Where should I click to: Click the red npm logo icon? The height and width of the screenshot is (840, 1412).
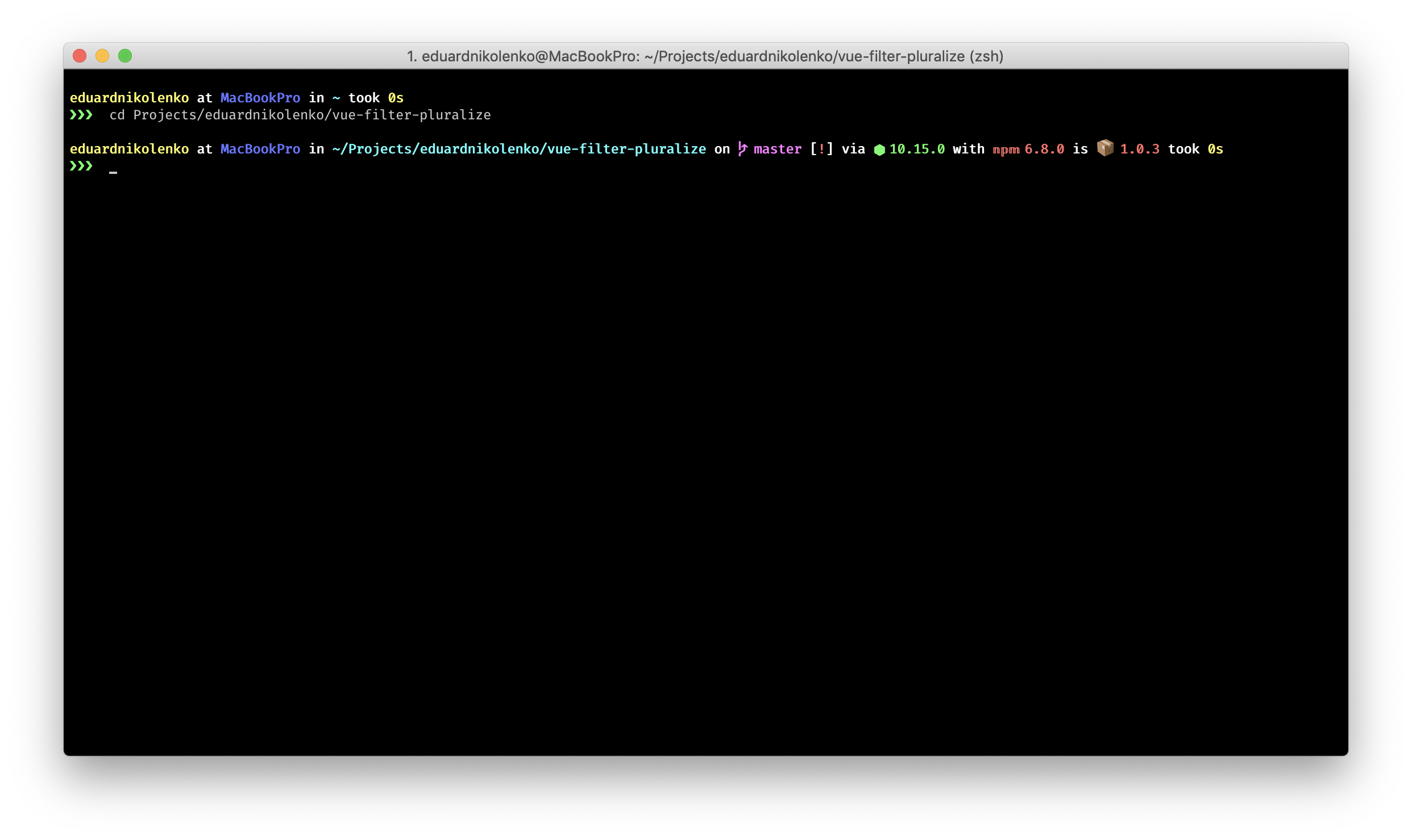point(1006,149)
